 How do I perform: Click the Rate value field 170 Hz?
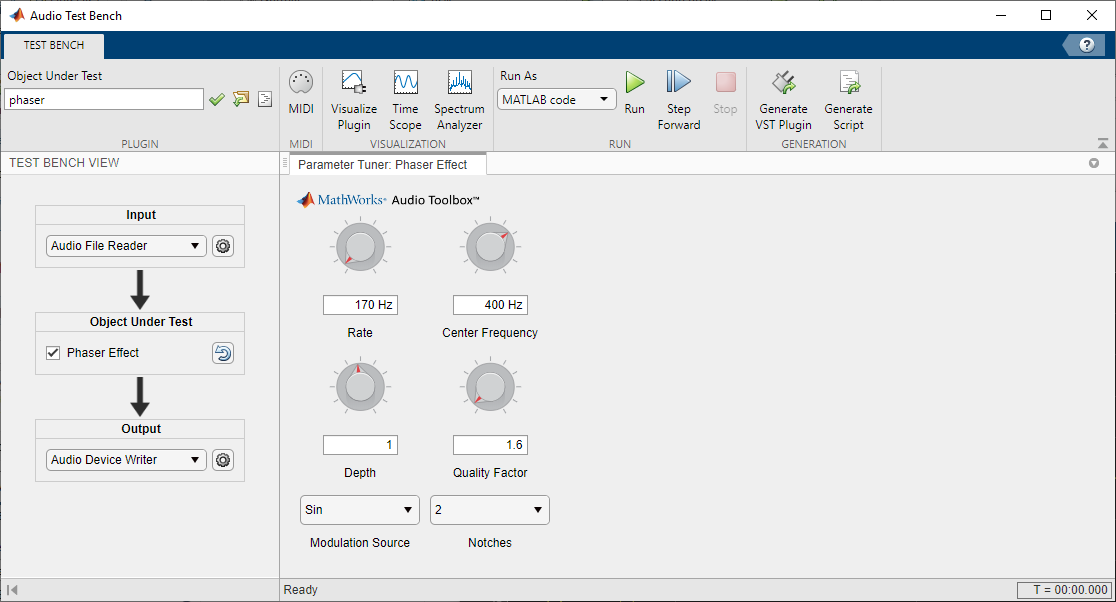pyautogui.click(x=360, y=305)
